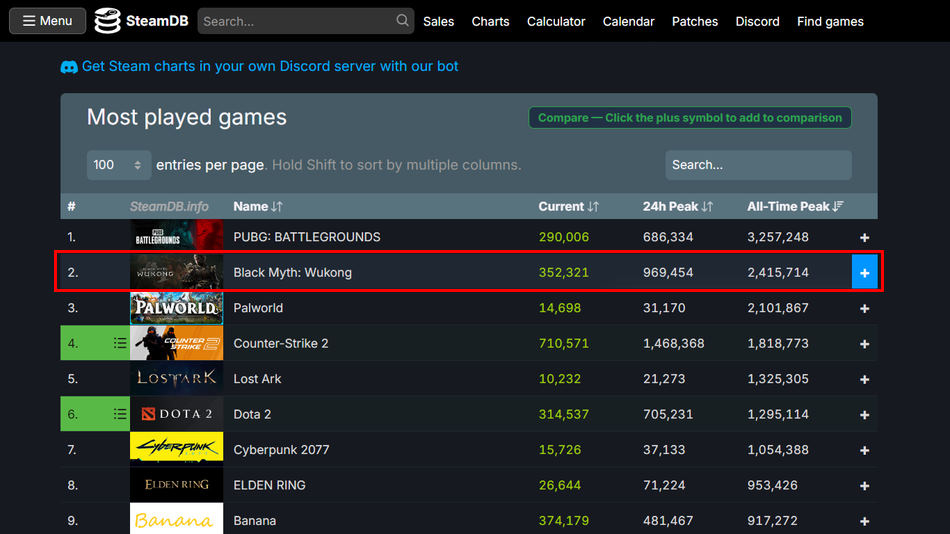
Task: Click the plus icon for PUBG: BATTLEGROUNDS
Action: [864, 238]
